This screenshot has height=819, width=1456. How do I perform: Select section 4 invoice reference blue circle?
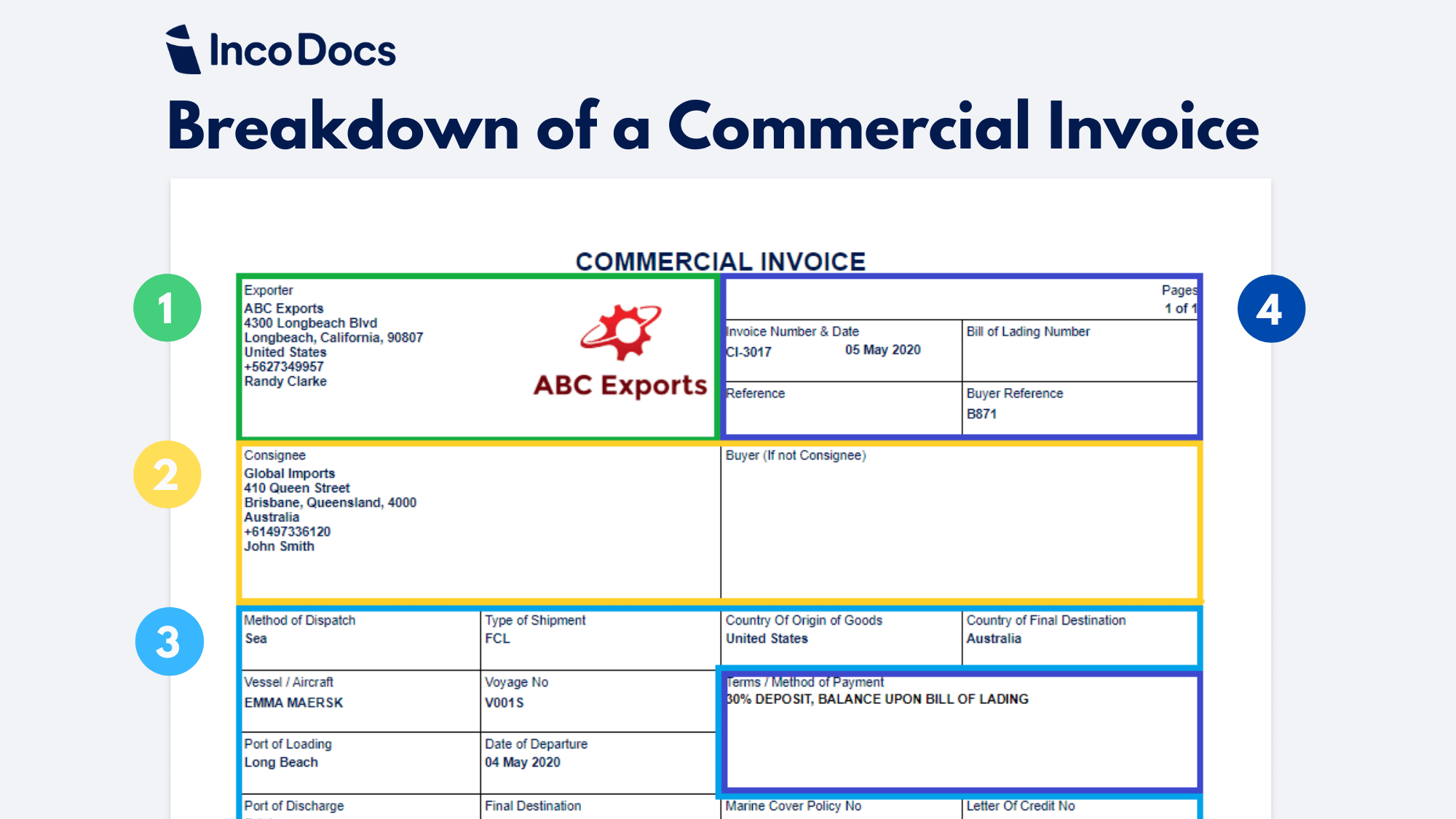coord(1271,308)
